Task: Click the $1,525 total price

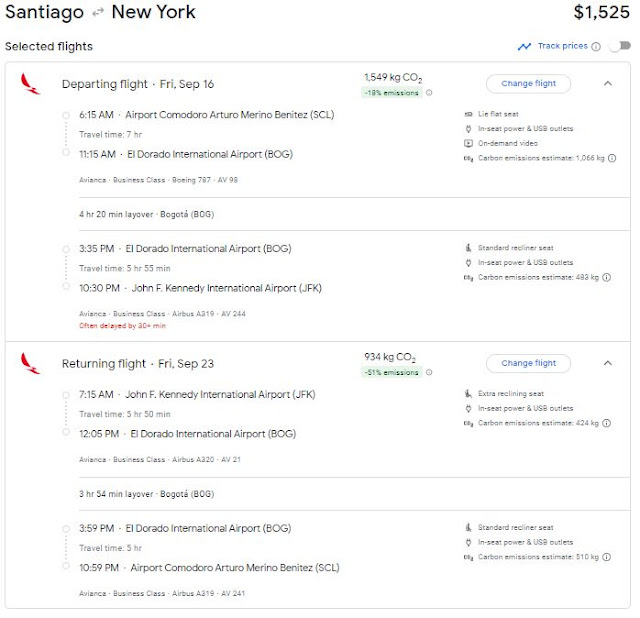Action: click(603, 13)
